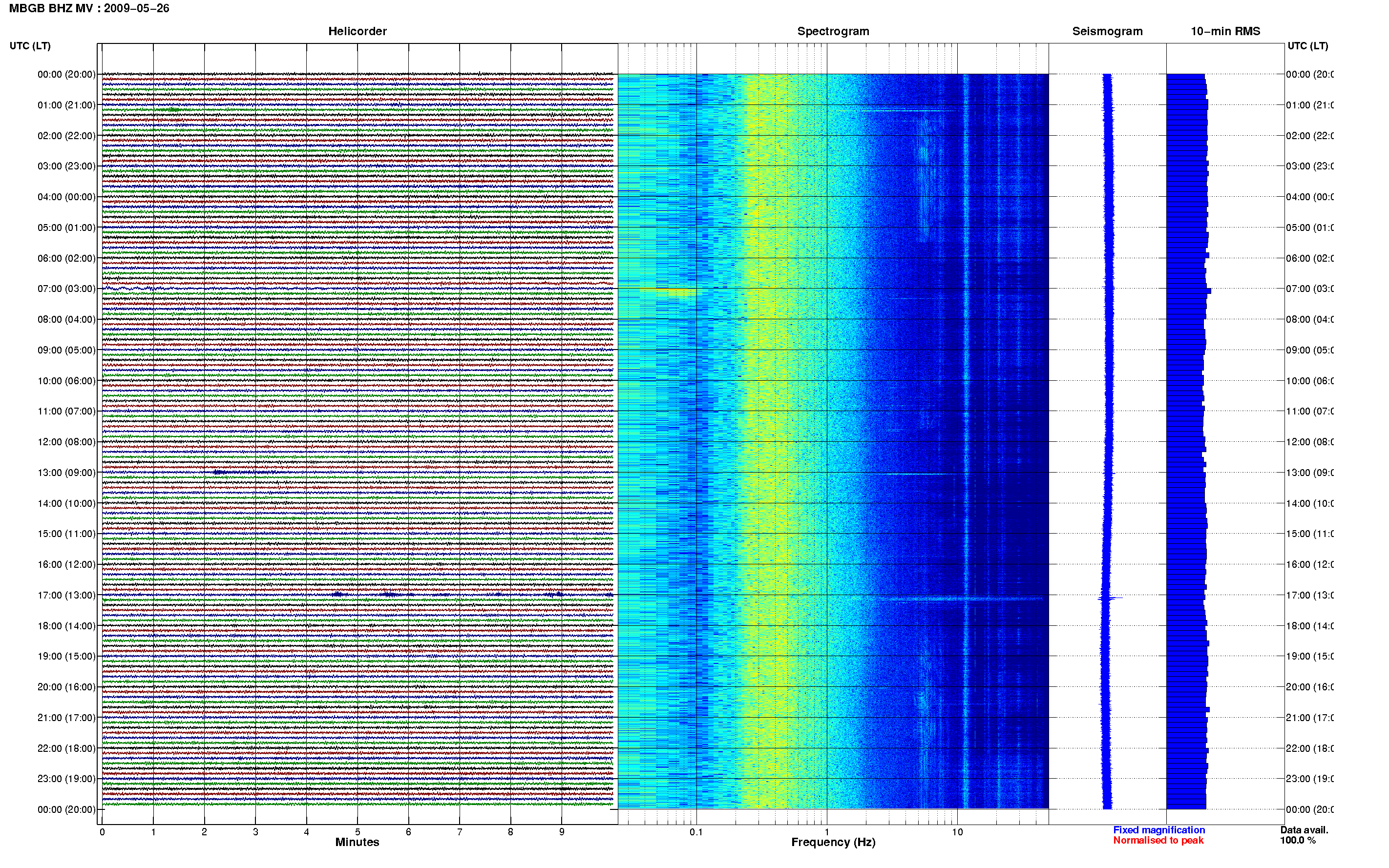Click the helicorder minute tick label 0
The width and height of the screenshot is (1389, 868).
click(x=102, y=832)
